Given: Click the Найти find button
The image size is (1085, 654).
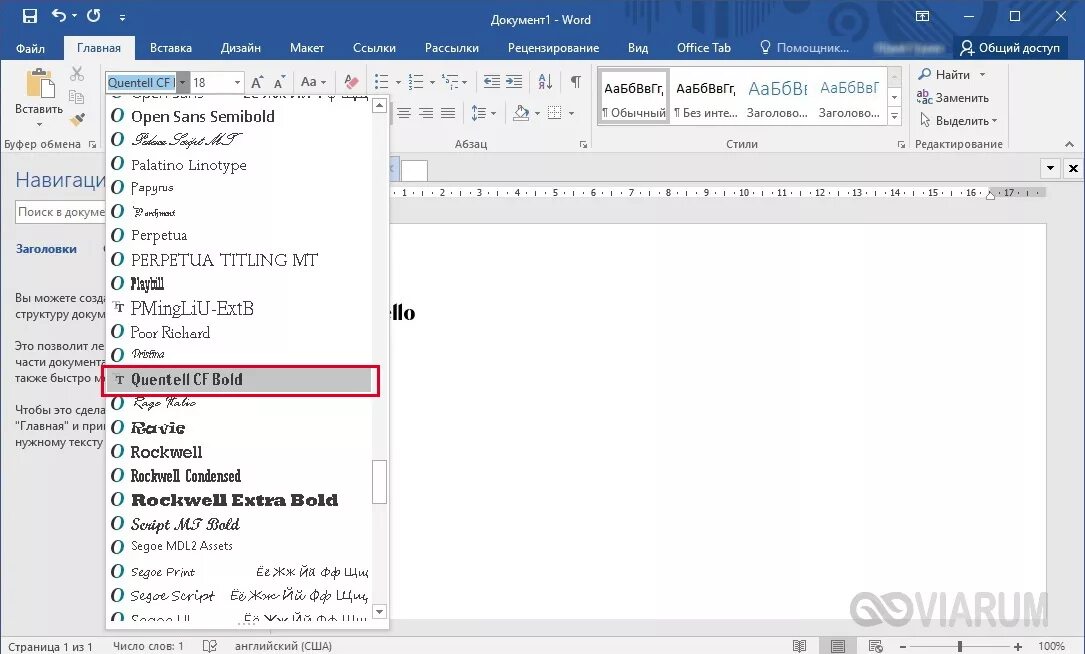Looking at the screenshot, I should click(x=944, y=74).
